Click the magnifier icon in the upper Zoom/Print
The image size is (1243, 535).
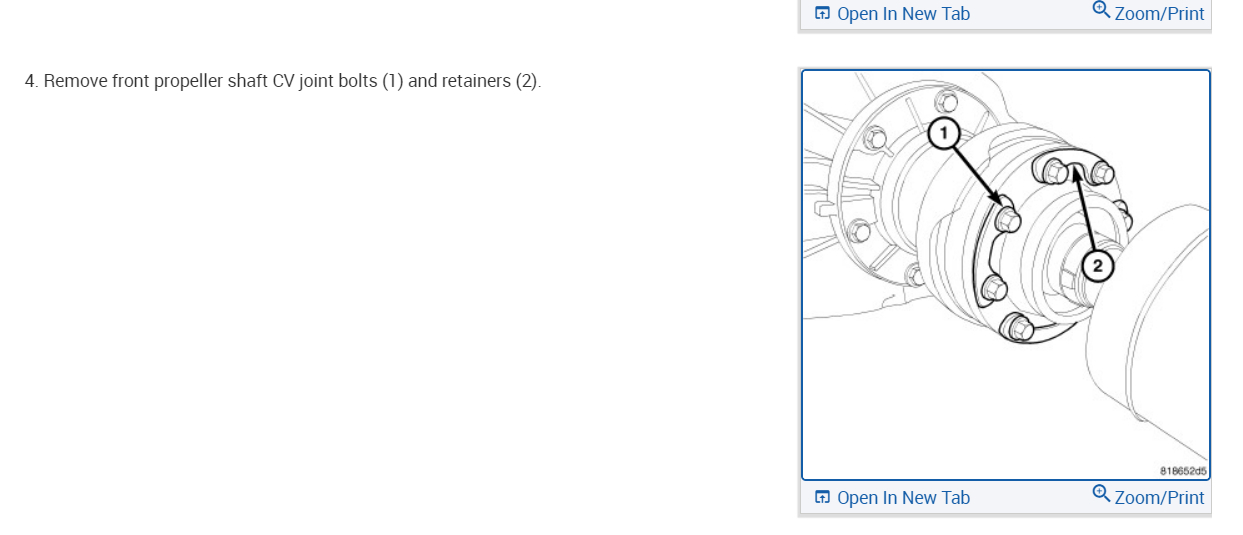[x=1101, y=10]
